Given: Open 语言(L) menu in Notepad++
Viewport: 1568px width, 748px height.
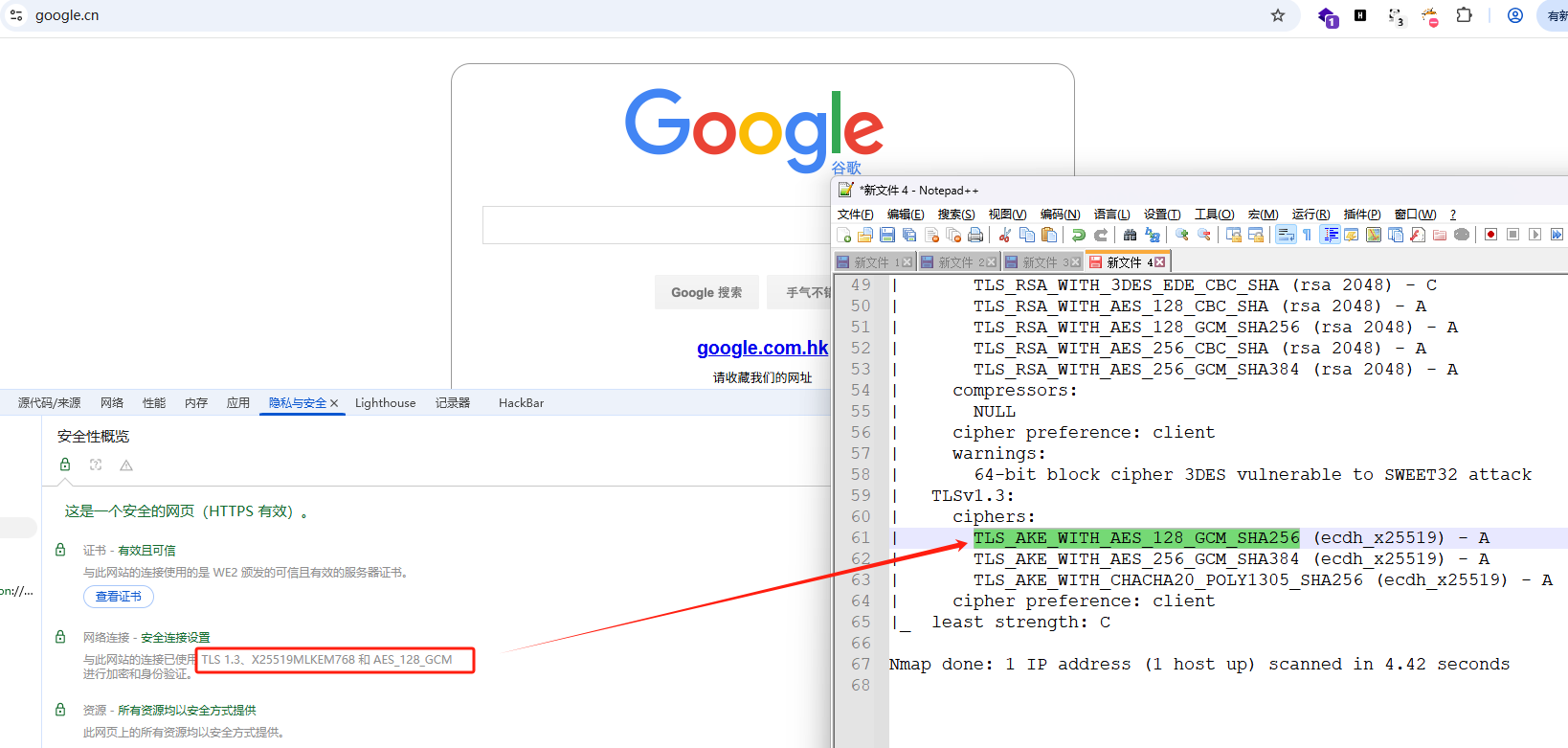Looking at the screenshot, I should pos(1111,215).
